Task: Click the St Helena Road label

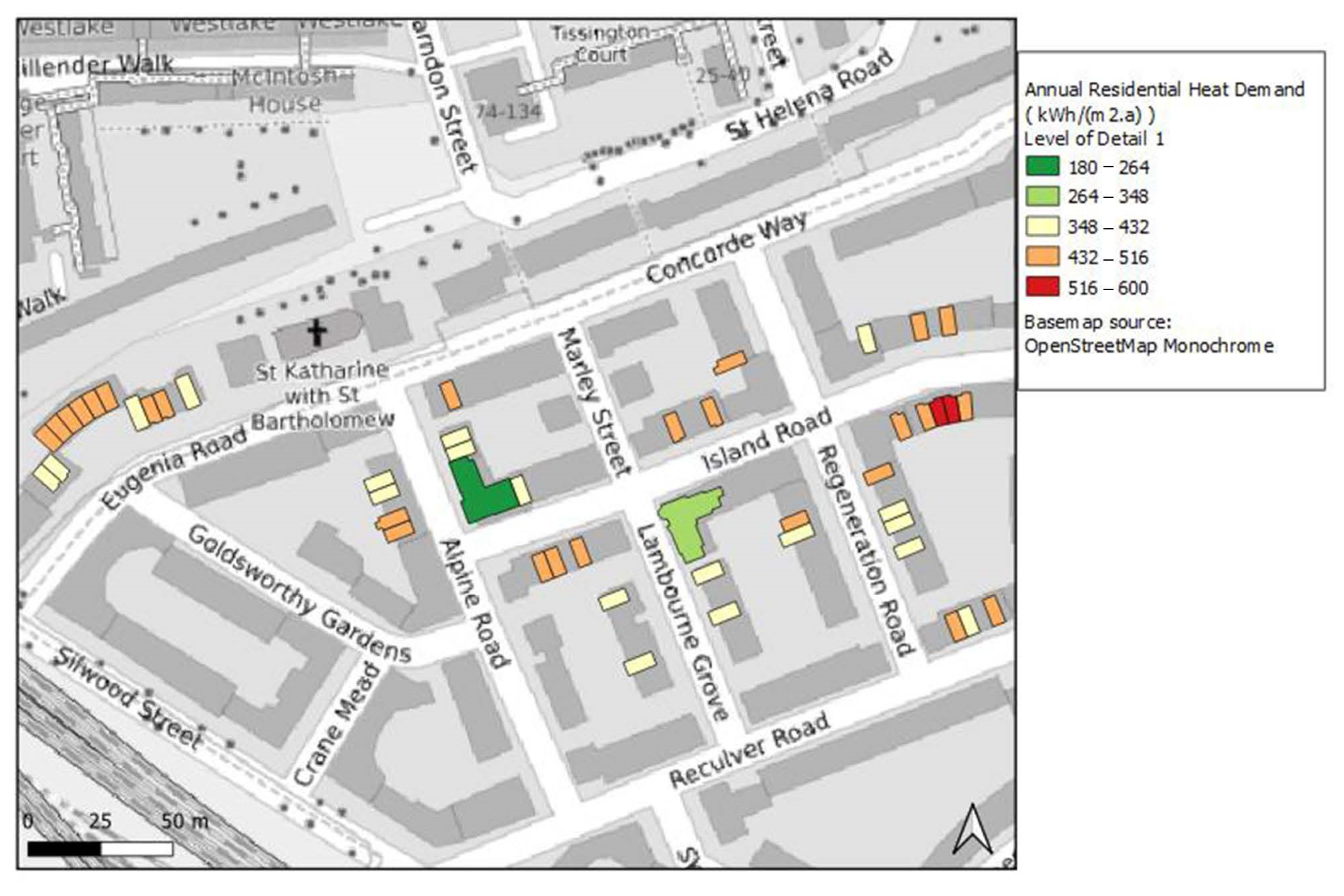Action: click(808, 95)
